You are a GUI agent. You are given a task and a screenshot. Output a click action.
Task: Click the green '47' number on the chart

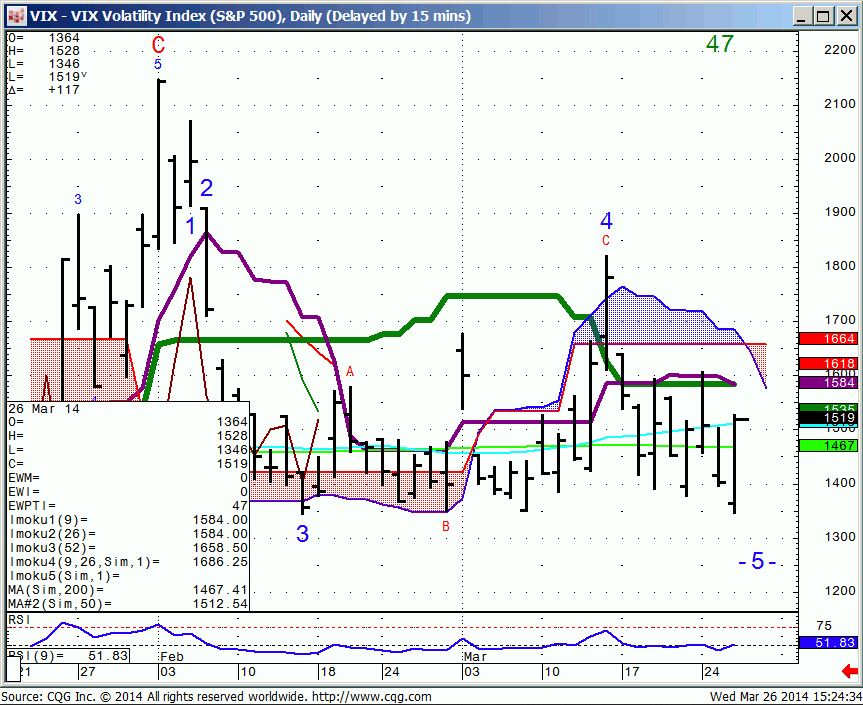(720, 44)
